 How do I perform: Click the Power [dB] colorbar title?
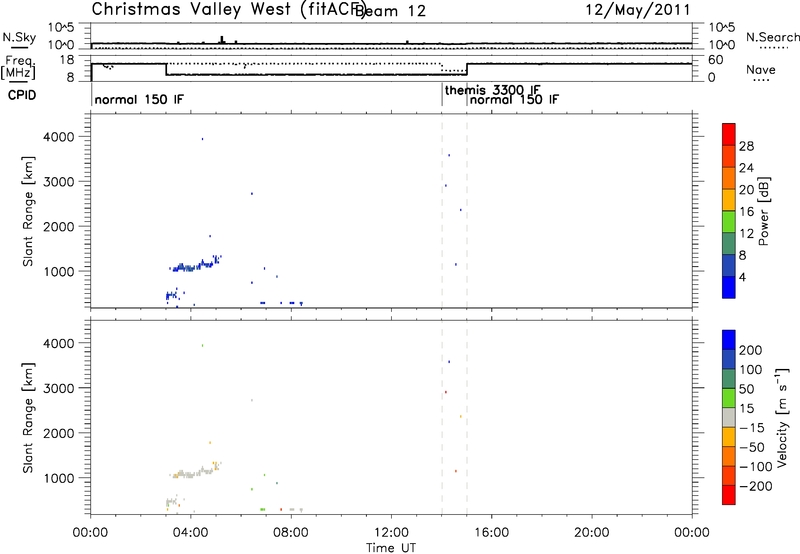click(x=763, y=211)
